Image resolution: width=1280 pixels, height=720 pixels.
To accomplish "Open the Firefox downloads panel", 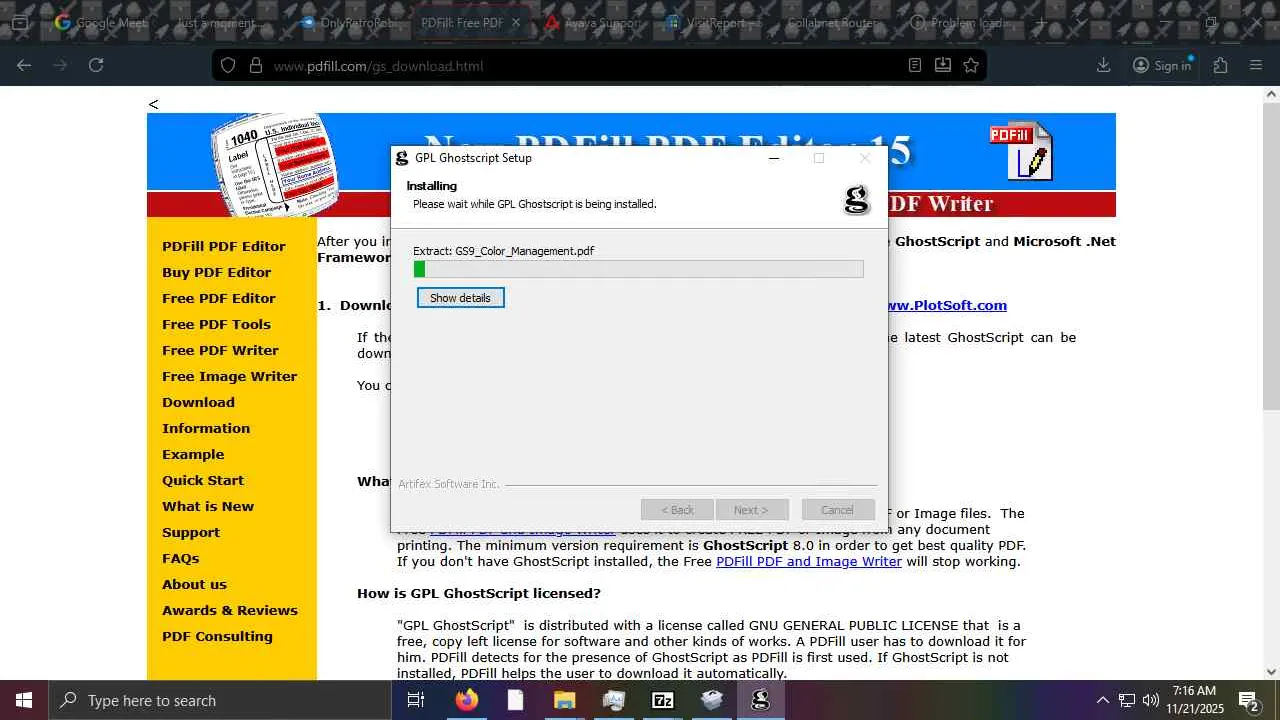I will (1104, 65).
